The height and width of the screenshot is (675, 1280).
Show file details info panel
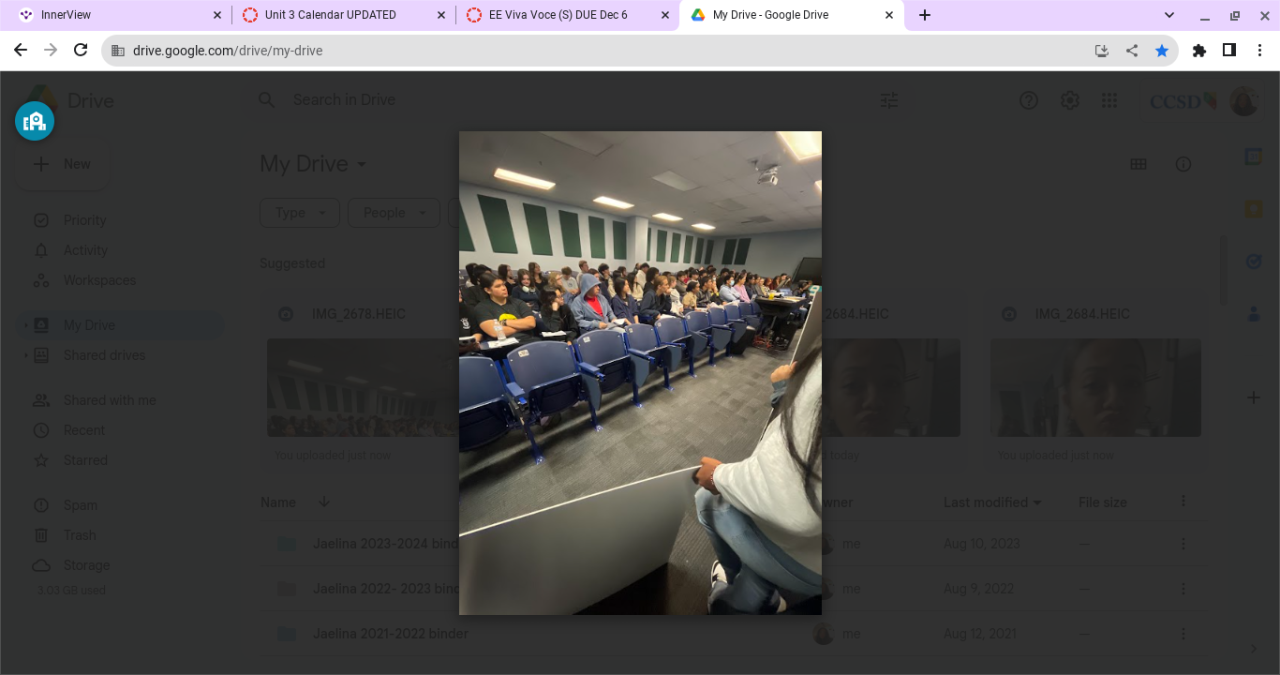[1183, 164]
